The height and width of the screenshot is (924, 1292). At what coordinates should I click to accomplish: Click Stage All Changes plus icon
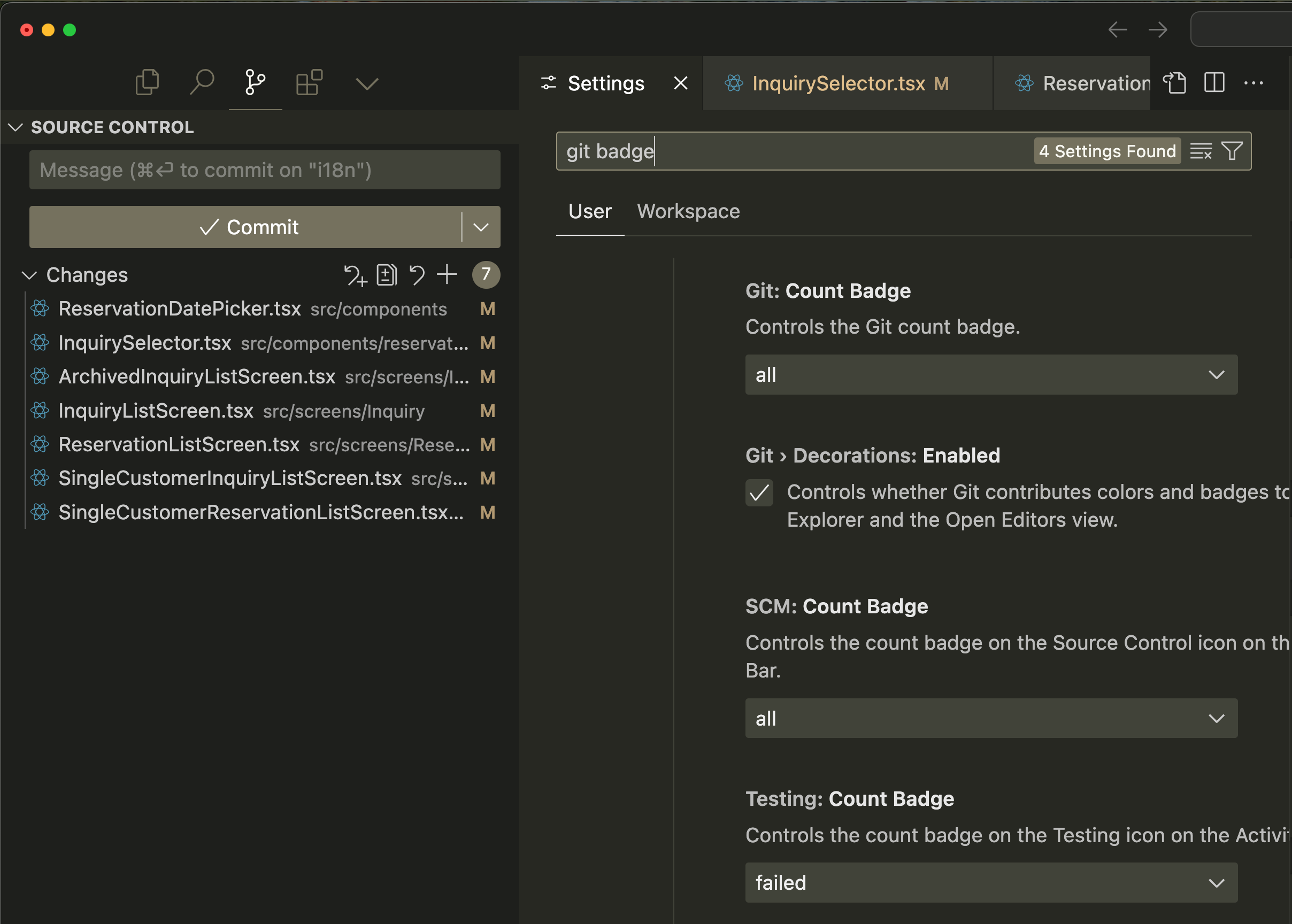coord(447,275)
